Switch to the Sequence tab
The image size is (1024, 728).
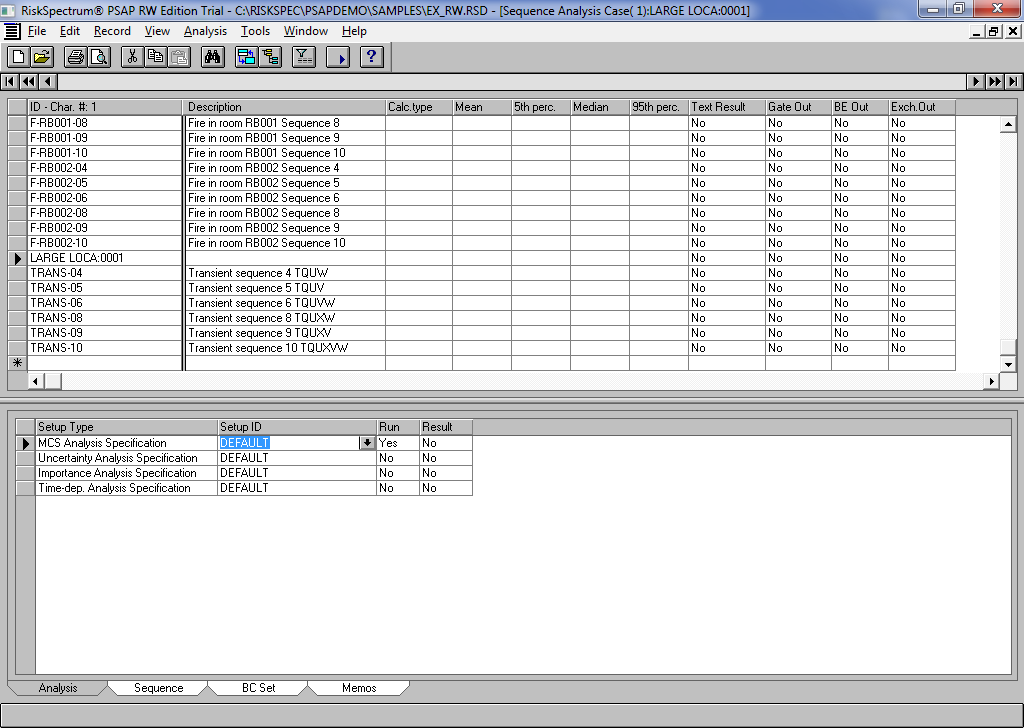158,688
